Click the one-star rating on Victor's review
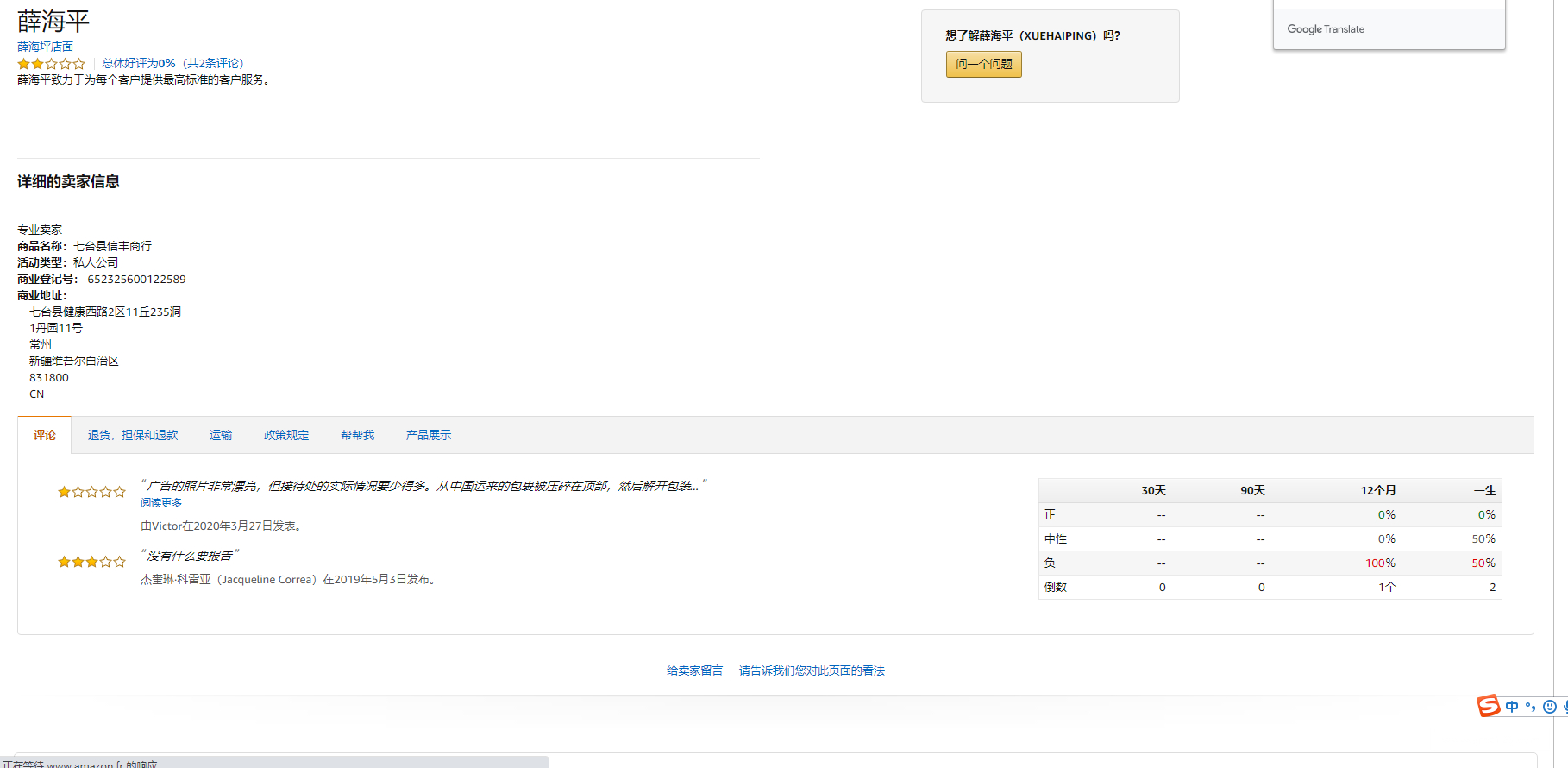The height and width of the screenshot is (768, 1568). (x=91, y=492)
